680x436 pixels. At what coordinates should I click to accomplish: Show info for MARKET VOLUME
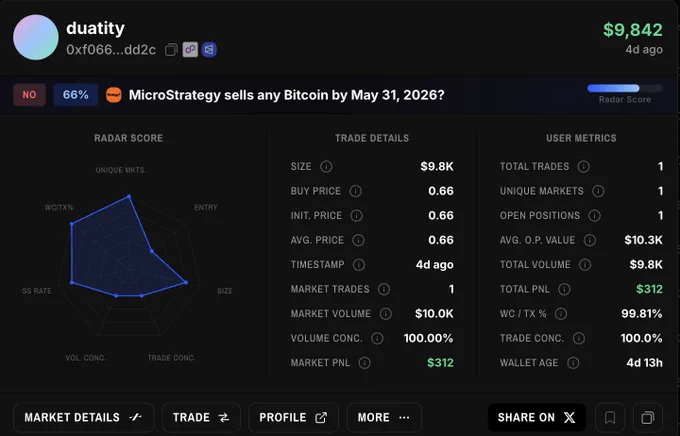tap(386, 314)
